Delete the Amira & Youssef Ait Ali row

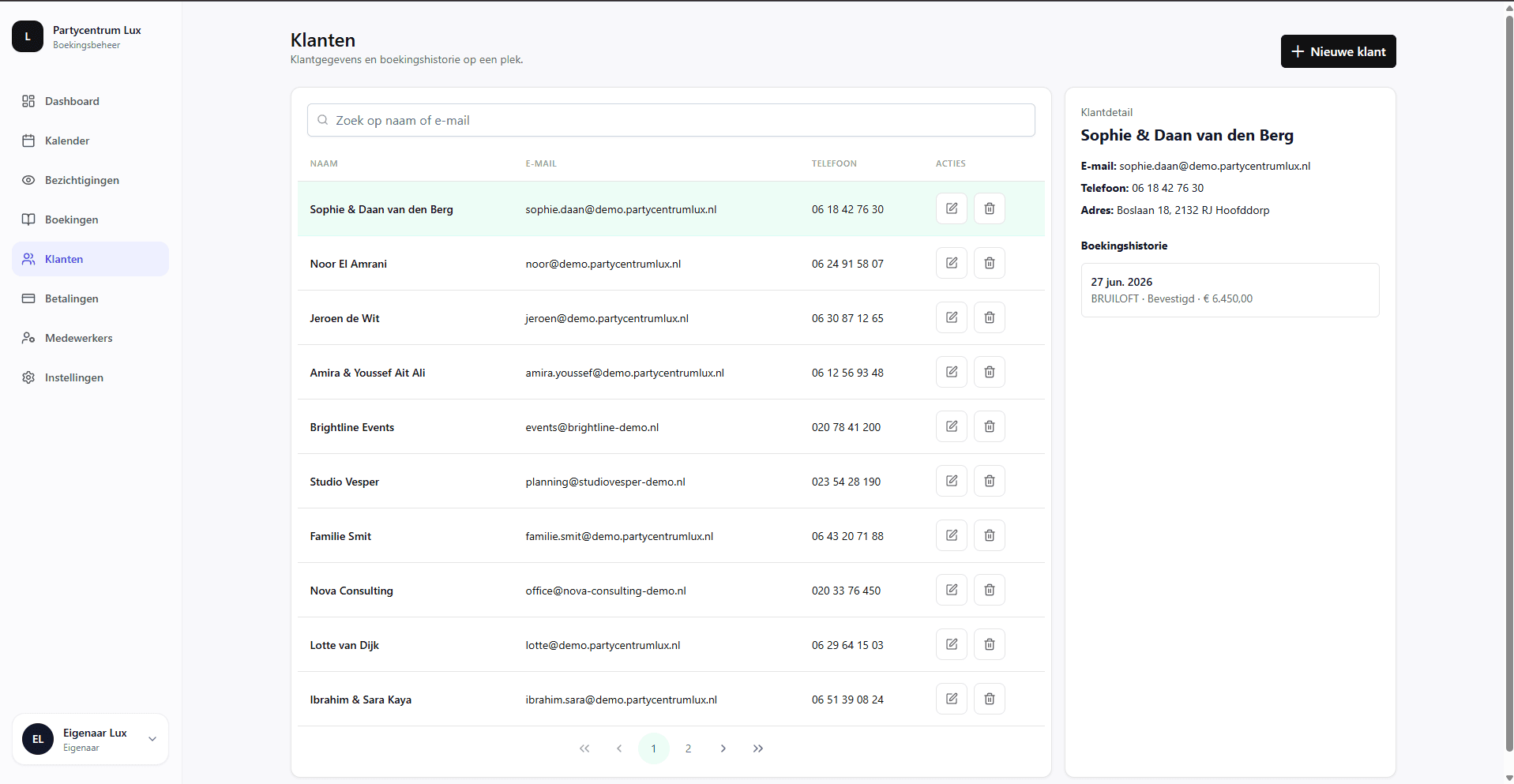[x=989, y=372]
